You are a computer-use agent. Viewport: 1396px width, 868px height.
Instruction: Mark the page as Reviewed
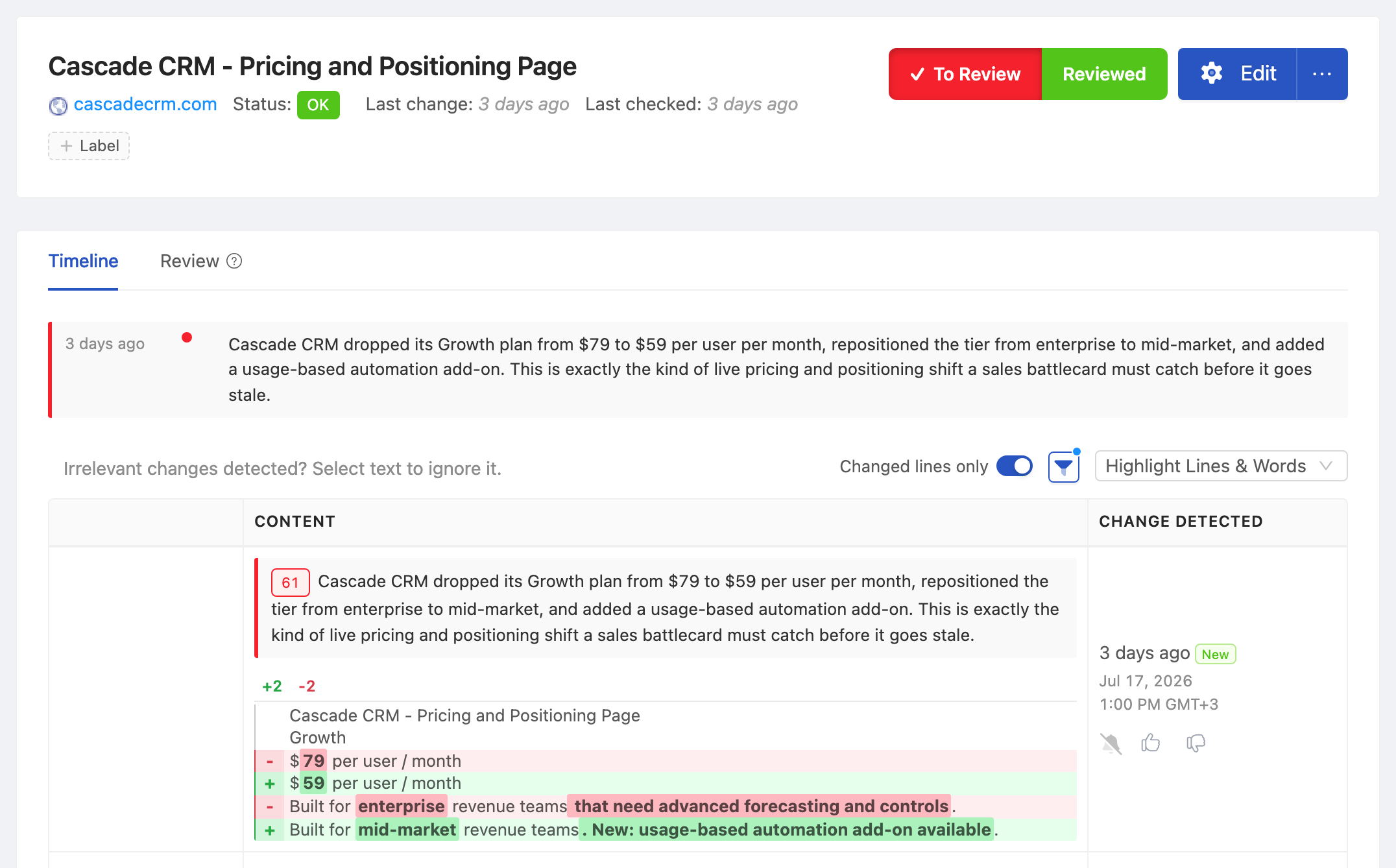(x=1104, y=74)
